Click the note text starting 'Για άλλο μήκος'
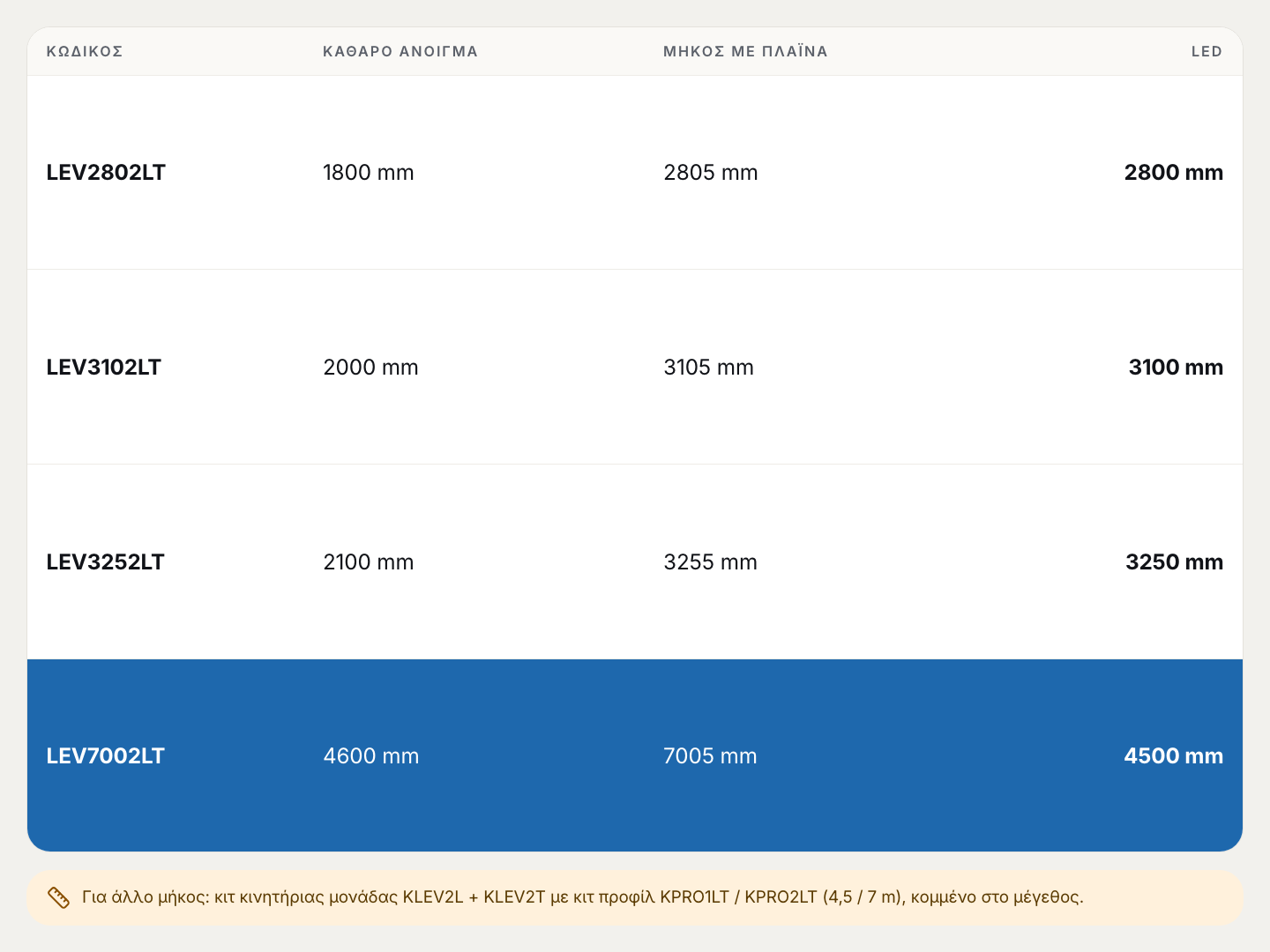The image size is (1270, 952). 583,897
